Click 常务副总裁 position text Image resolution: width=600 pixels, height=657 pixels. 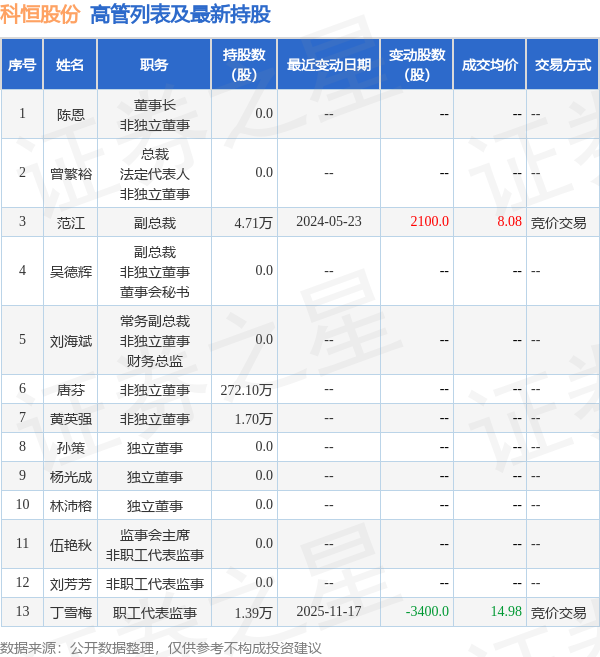coord(155,321)
